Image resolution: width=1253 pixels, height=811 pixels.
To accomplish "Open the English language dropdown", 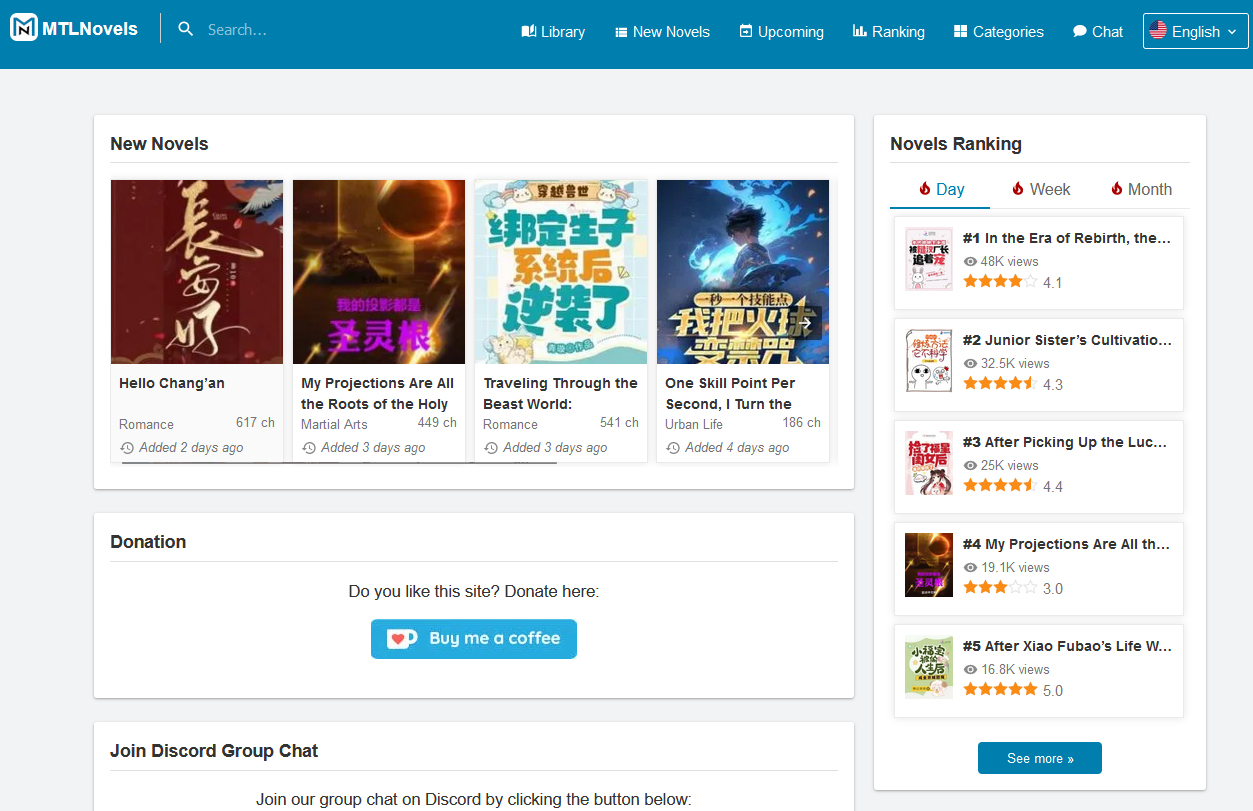I will pyautogui.click(x=1195, y=30).
